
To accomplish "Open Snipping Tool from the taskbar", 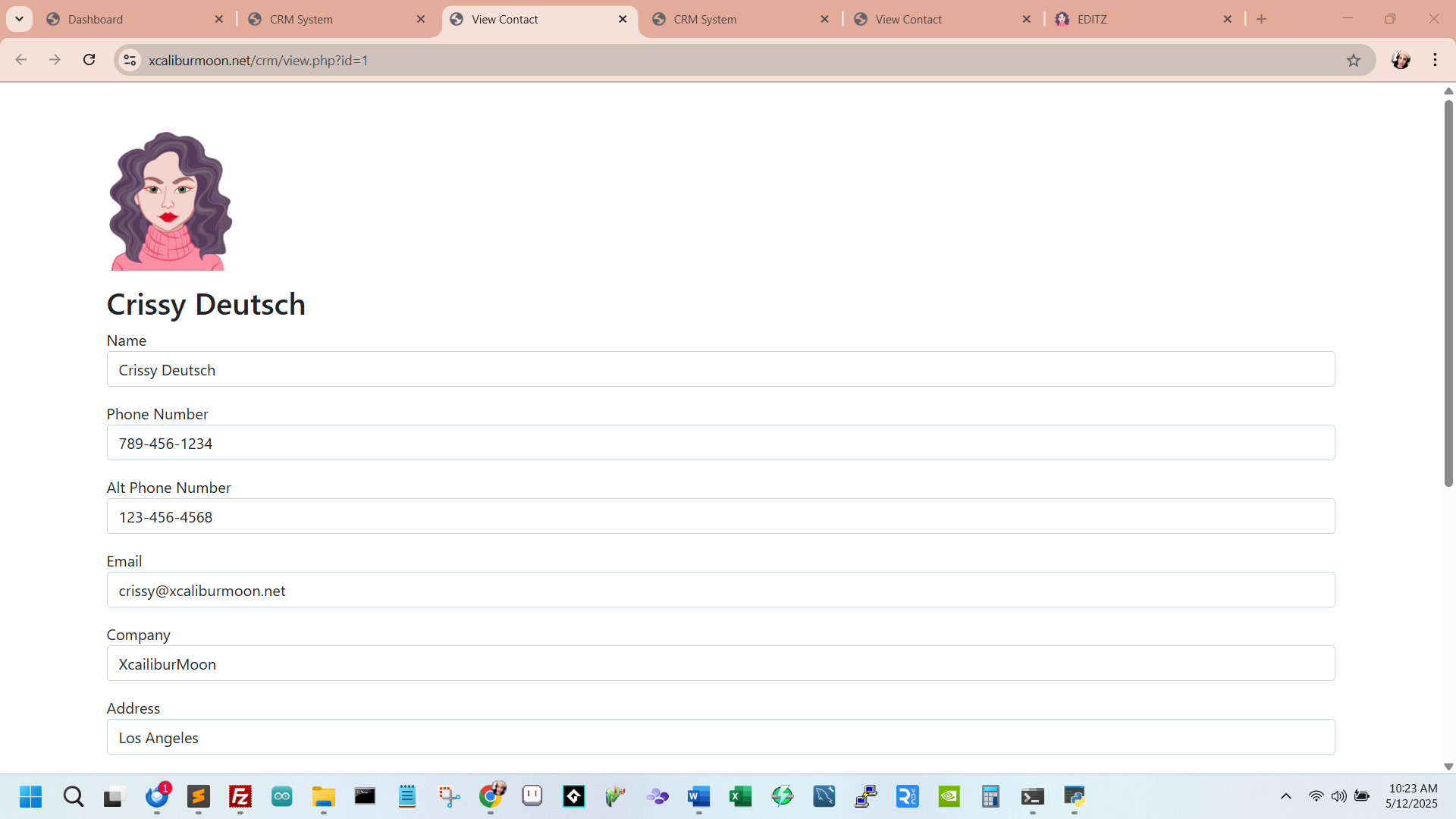I will [x=449, y=796].
